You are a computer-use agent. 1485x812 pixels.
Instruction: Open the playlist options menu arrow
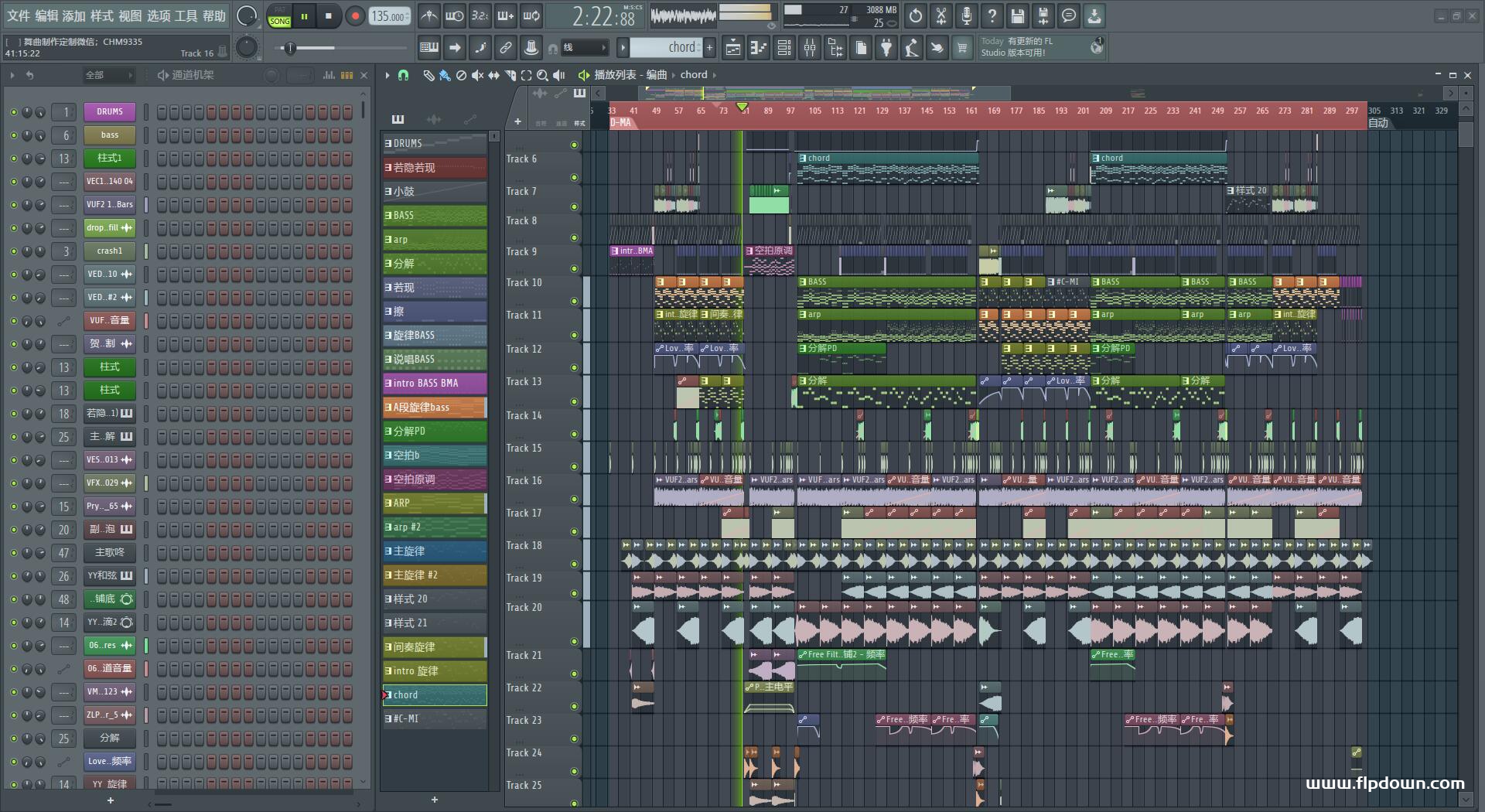[x=387, y=75]
